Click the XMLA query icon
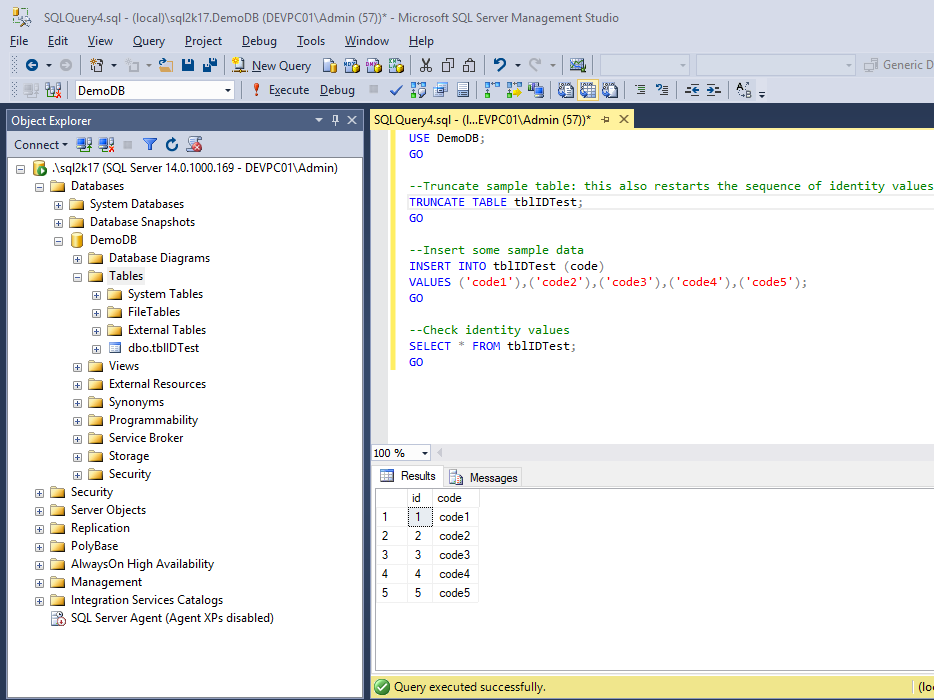Viewport: 934px width, 700px height. [396, 66]
